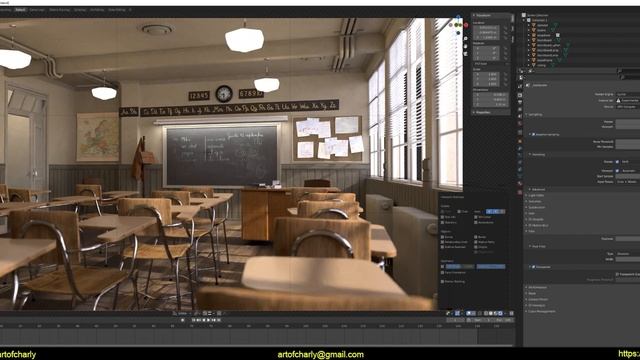The image size is (640, 360).
Task: Jump to timeline start frame
Action: click(x=193, y=320)
